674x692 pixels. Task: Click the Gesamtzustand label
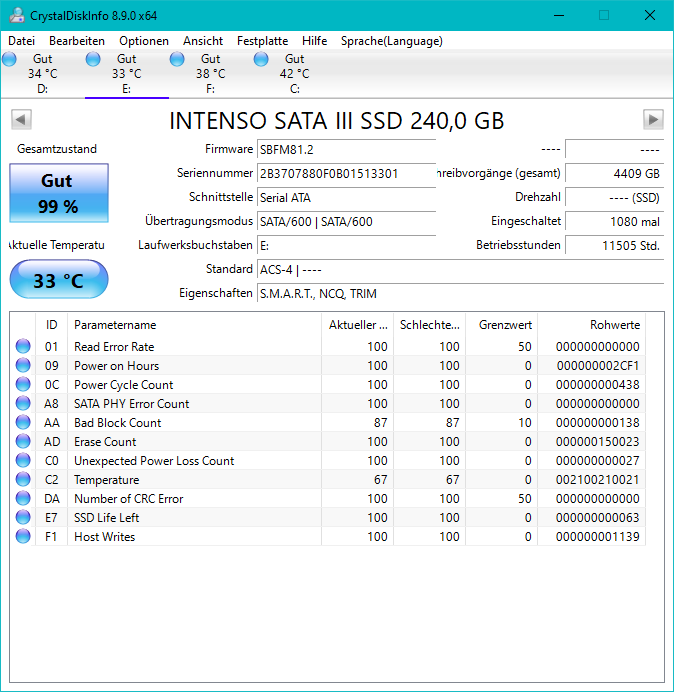coord(57,149)
